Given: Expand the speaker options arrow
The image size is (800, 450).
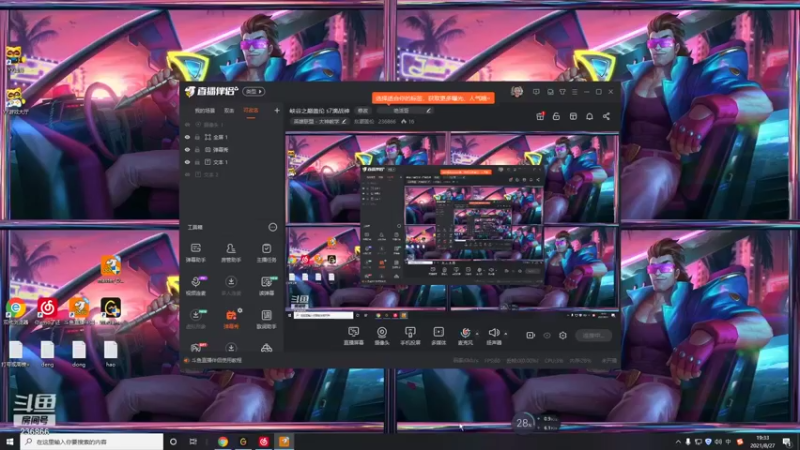Looking at the screenshot, I should 506,334.
